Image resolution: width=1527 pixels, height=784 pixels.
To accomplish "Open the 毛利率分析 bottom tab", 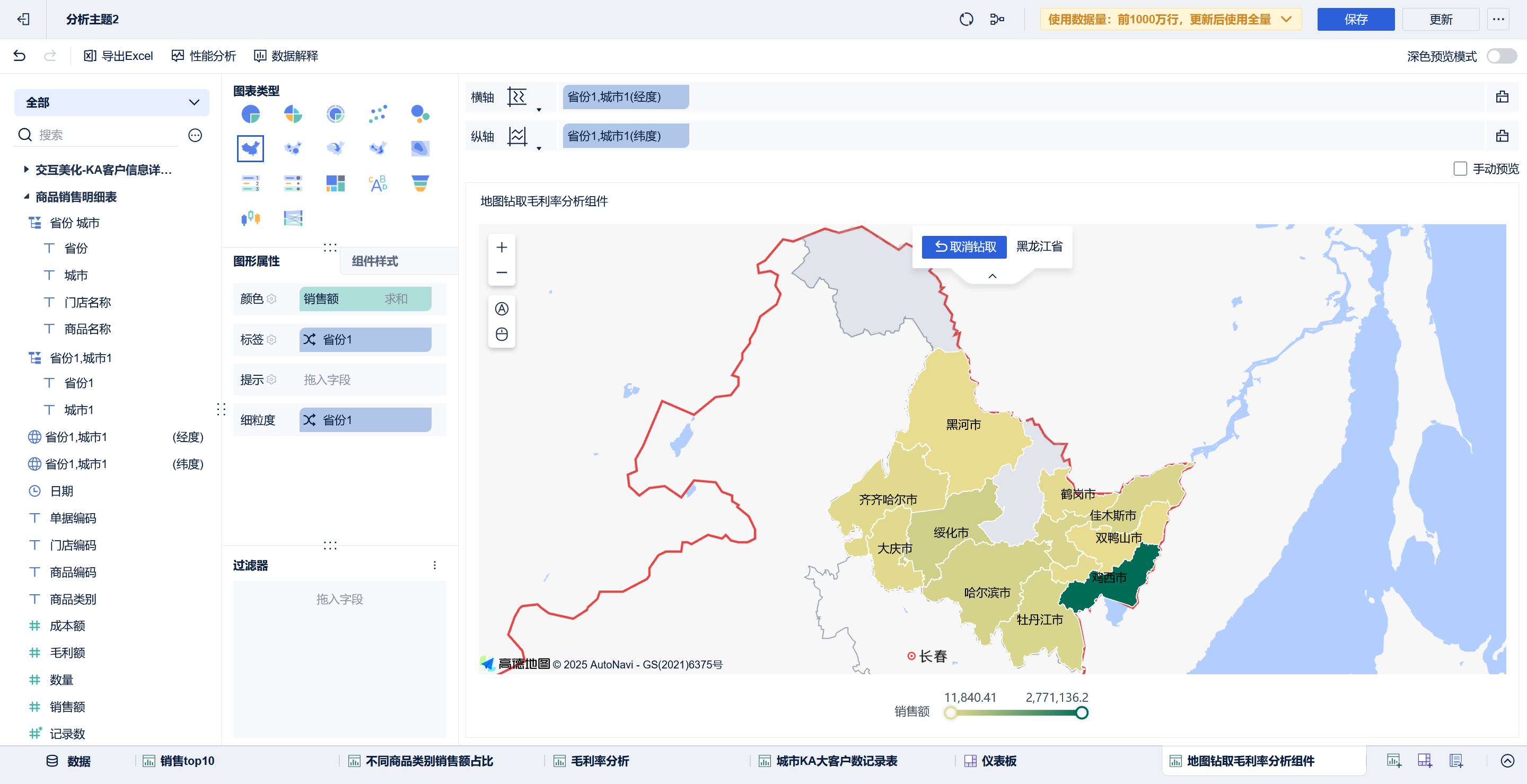I will [x=599, y=761].
